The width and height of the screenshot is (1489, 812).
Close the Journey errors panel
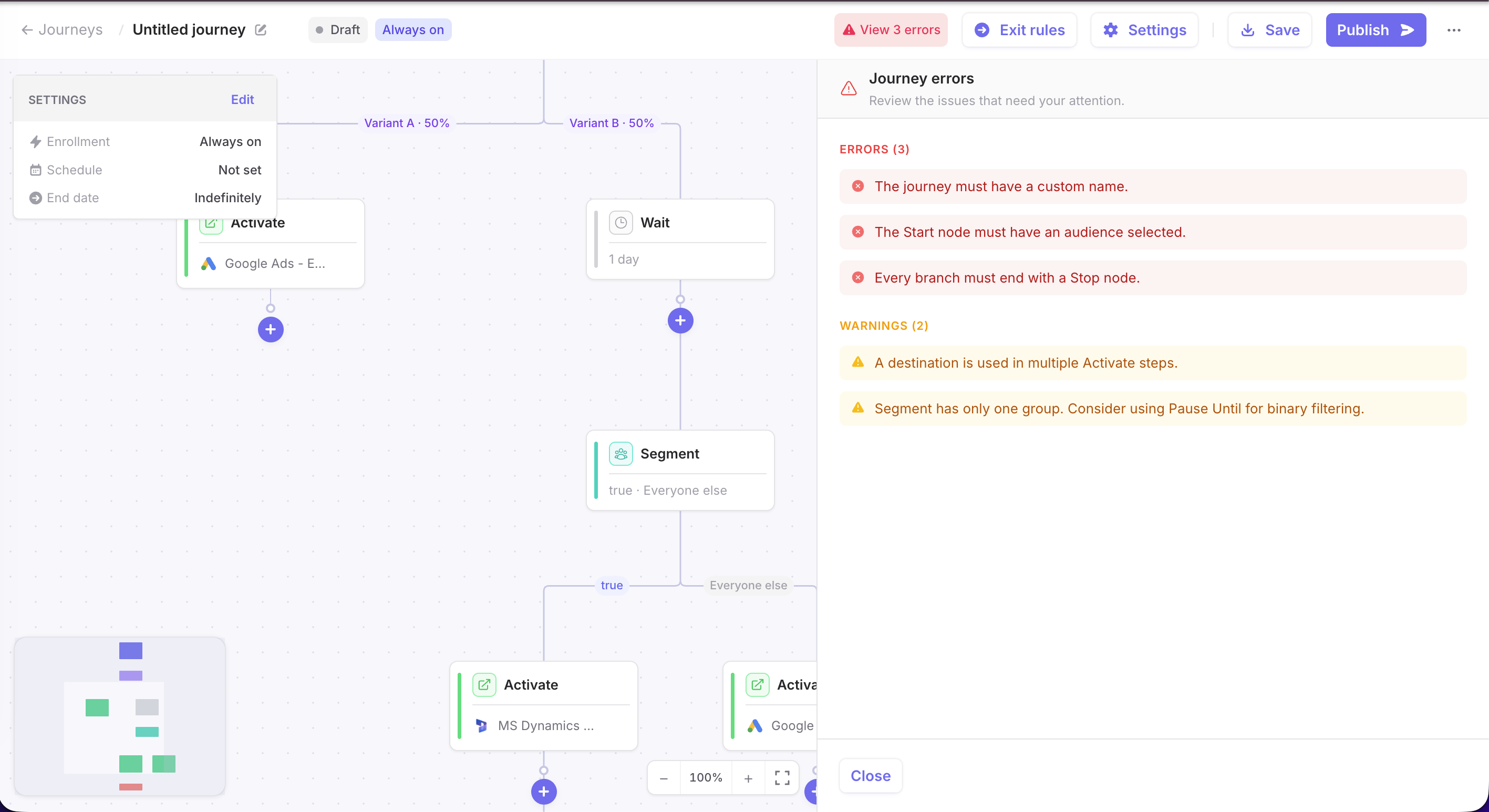pos(870,776)
